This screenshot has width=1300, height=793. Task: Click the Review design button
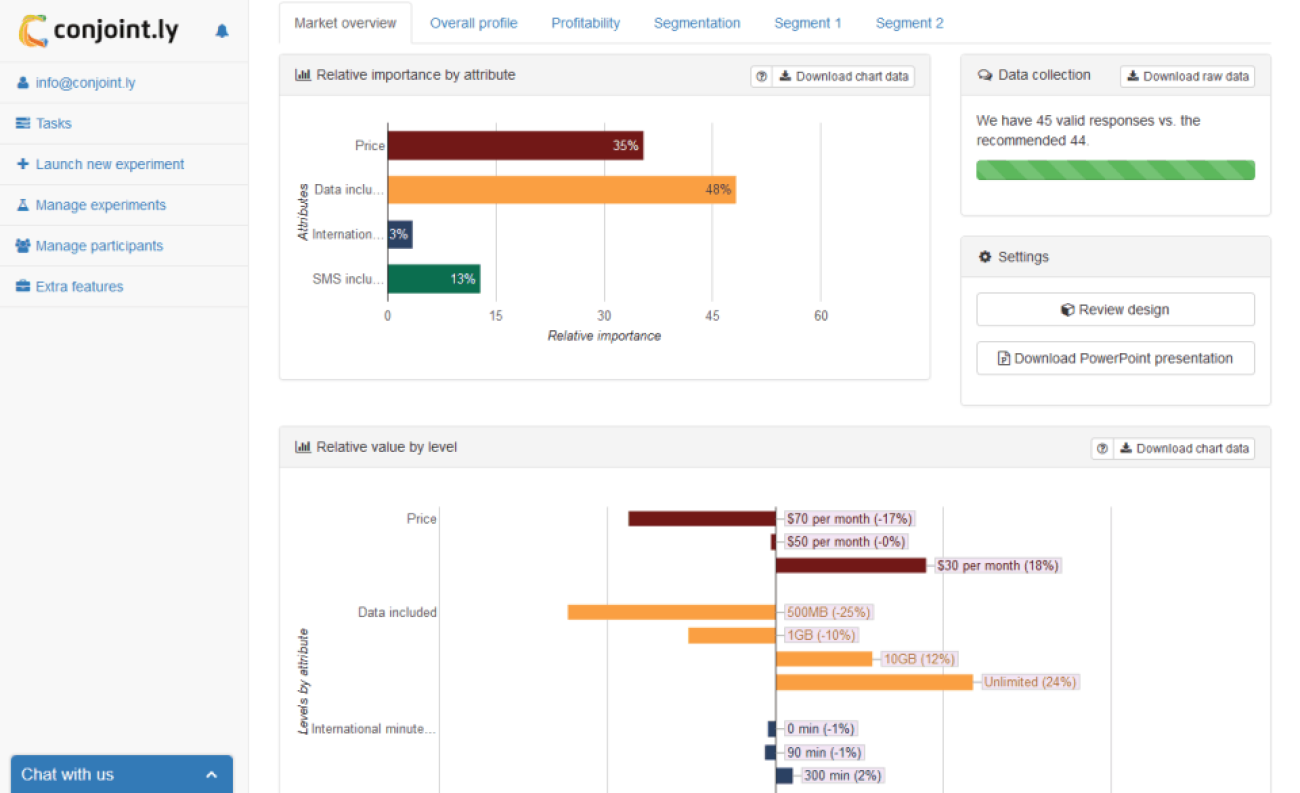(1115, 310)
